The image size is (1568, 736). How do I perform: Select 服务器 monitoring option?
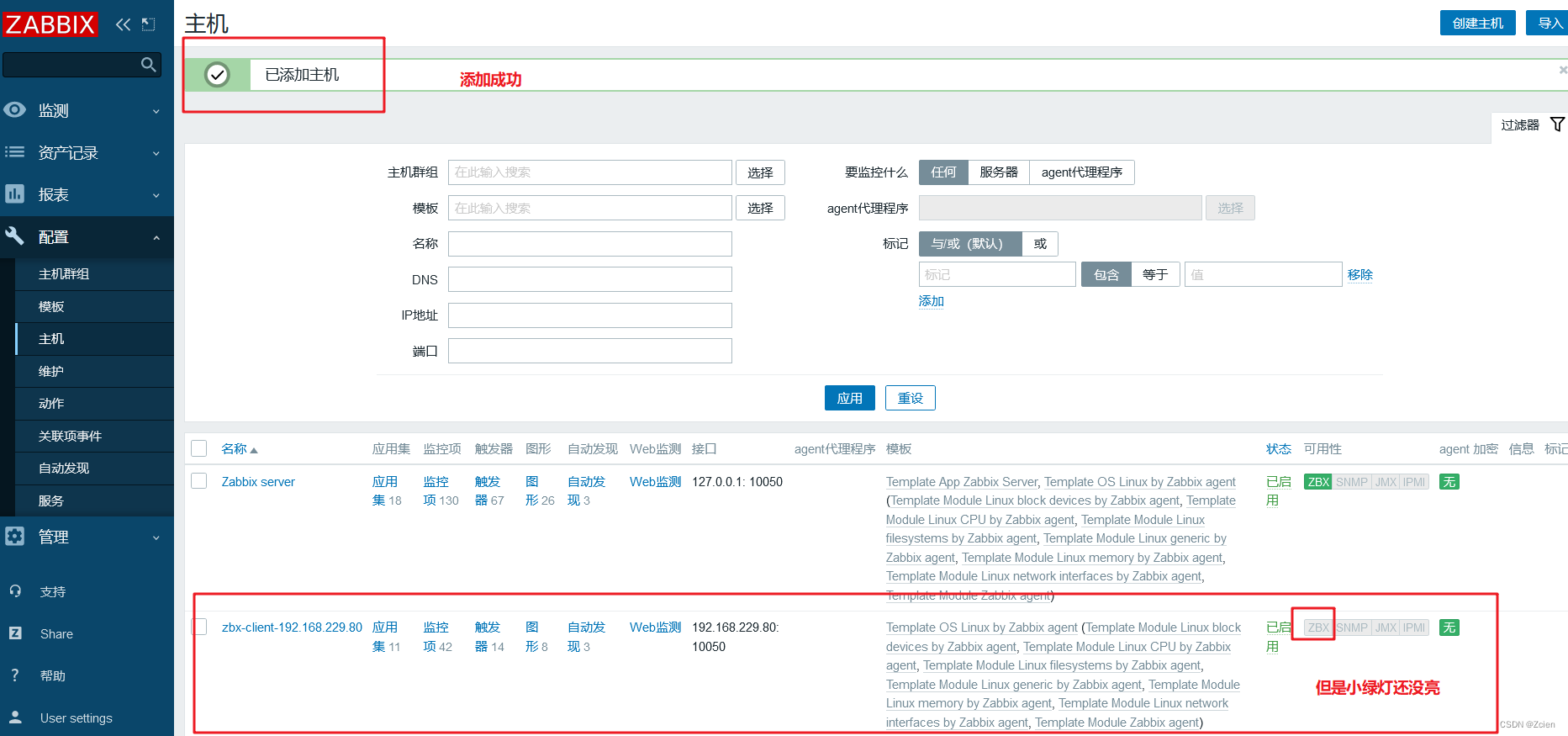999,172
